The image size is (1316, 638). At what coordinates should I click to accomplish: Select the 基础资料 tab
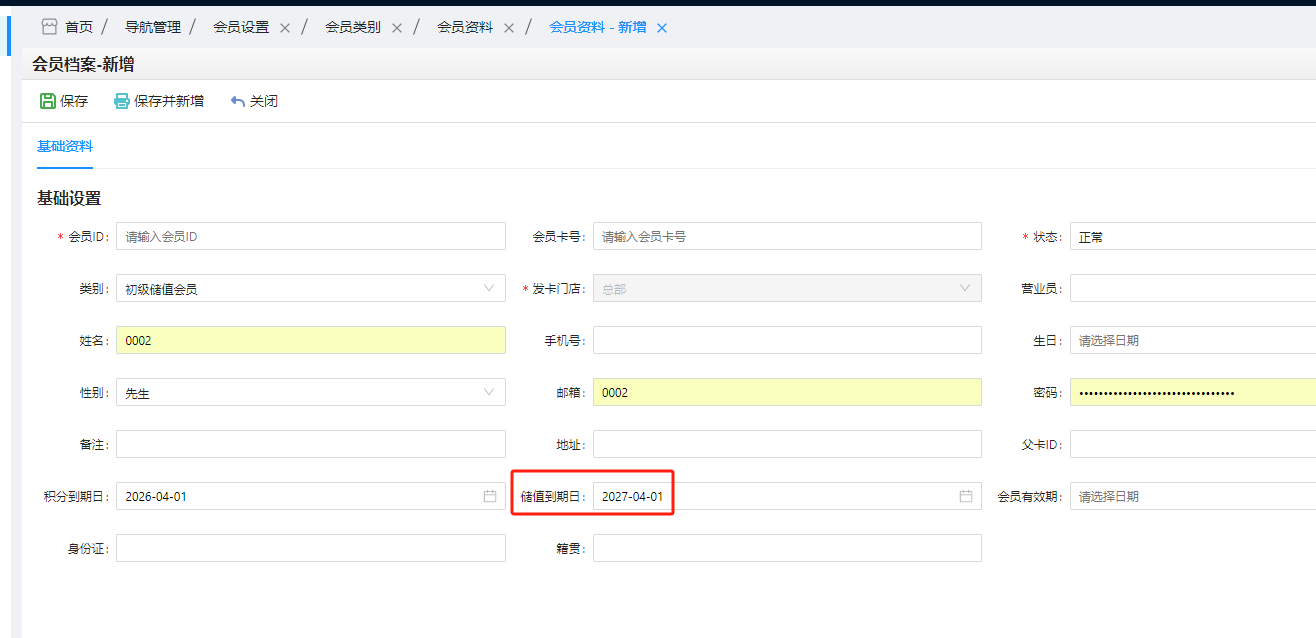point(65,147)
